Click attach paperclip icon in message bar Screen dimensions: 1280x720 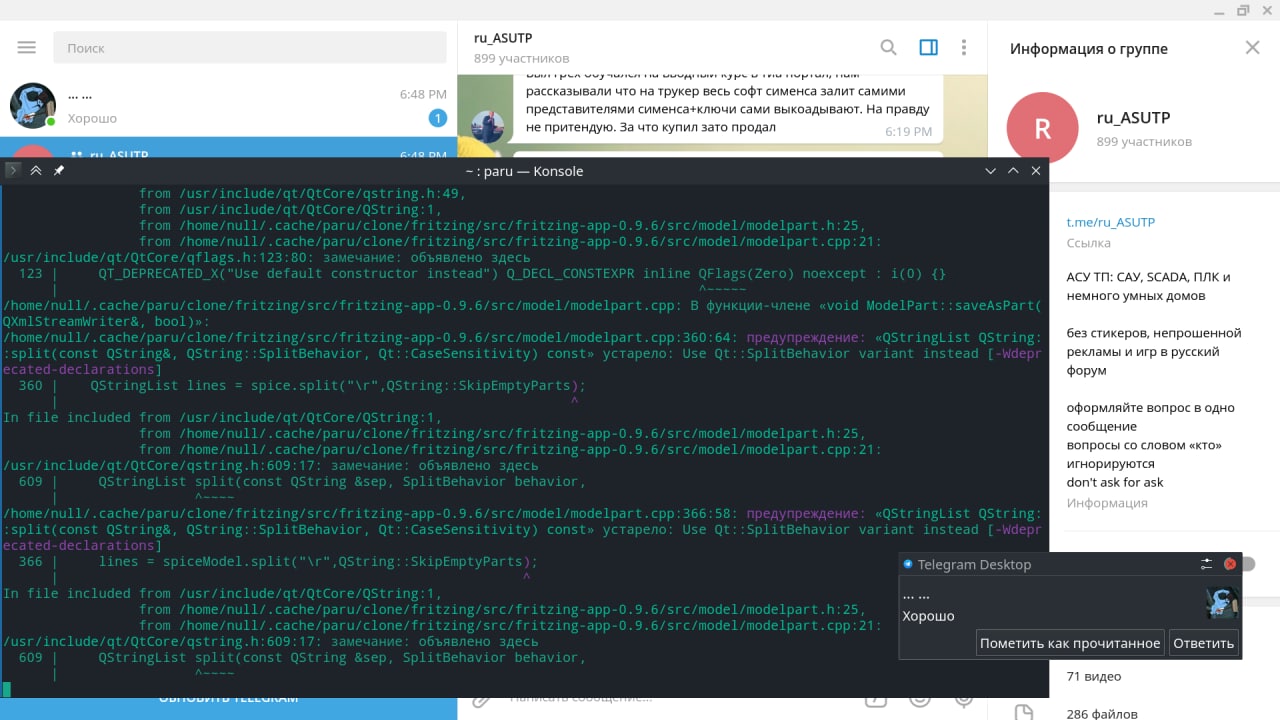tap(481, 701)
